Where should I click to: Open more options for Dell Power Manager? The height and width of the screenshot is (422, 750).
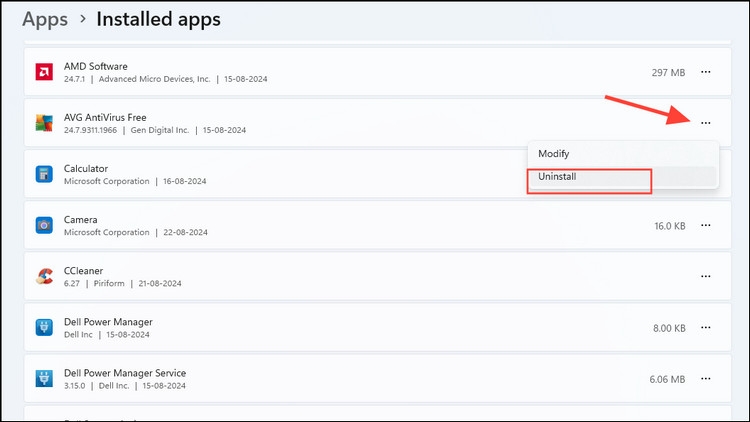706,328
